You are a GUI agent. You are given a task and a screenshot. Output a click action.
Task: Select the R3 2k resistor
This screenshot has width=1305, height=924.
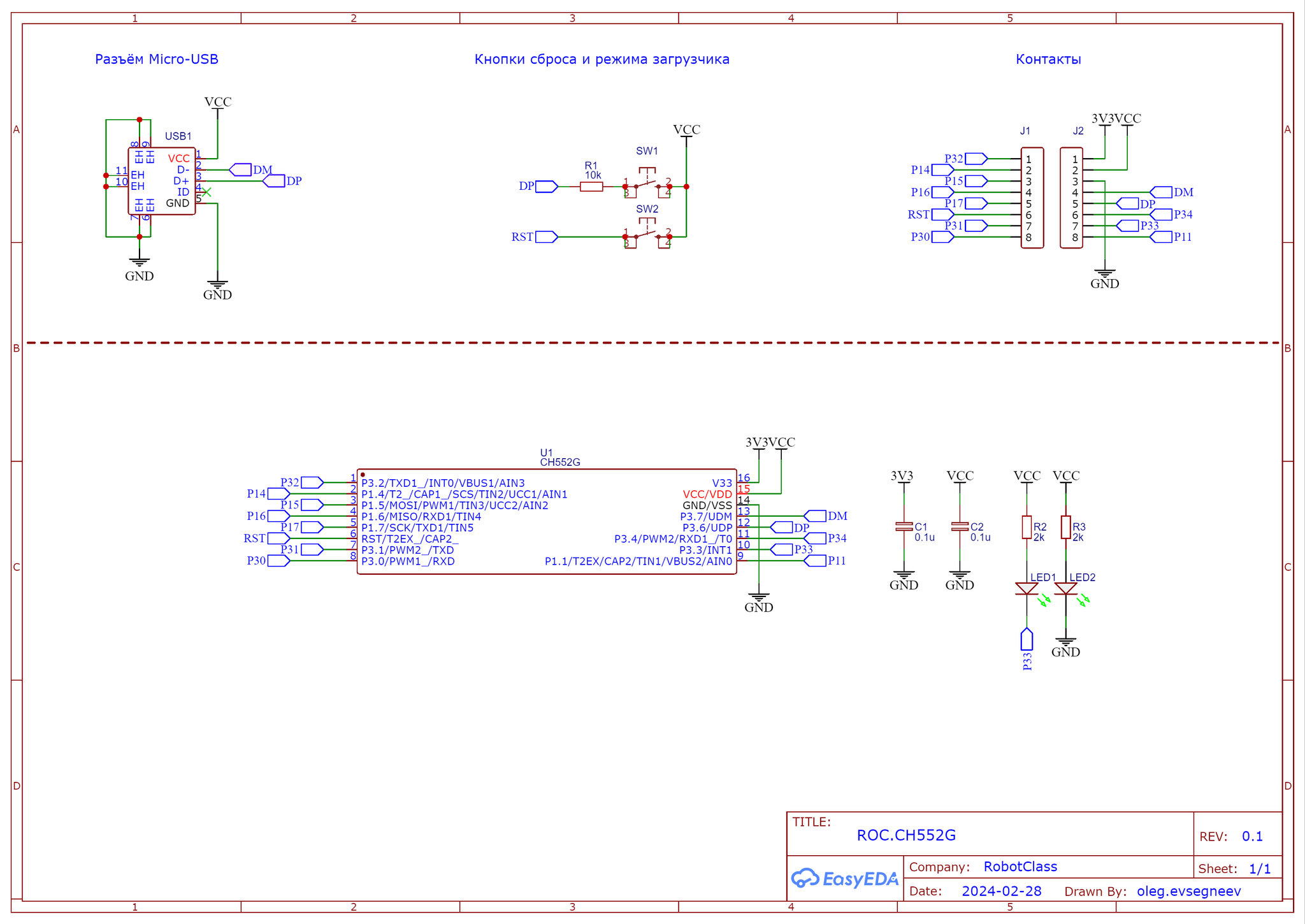coord(1066,528)
